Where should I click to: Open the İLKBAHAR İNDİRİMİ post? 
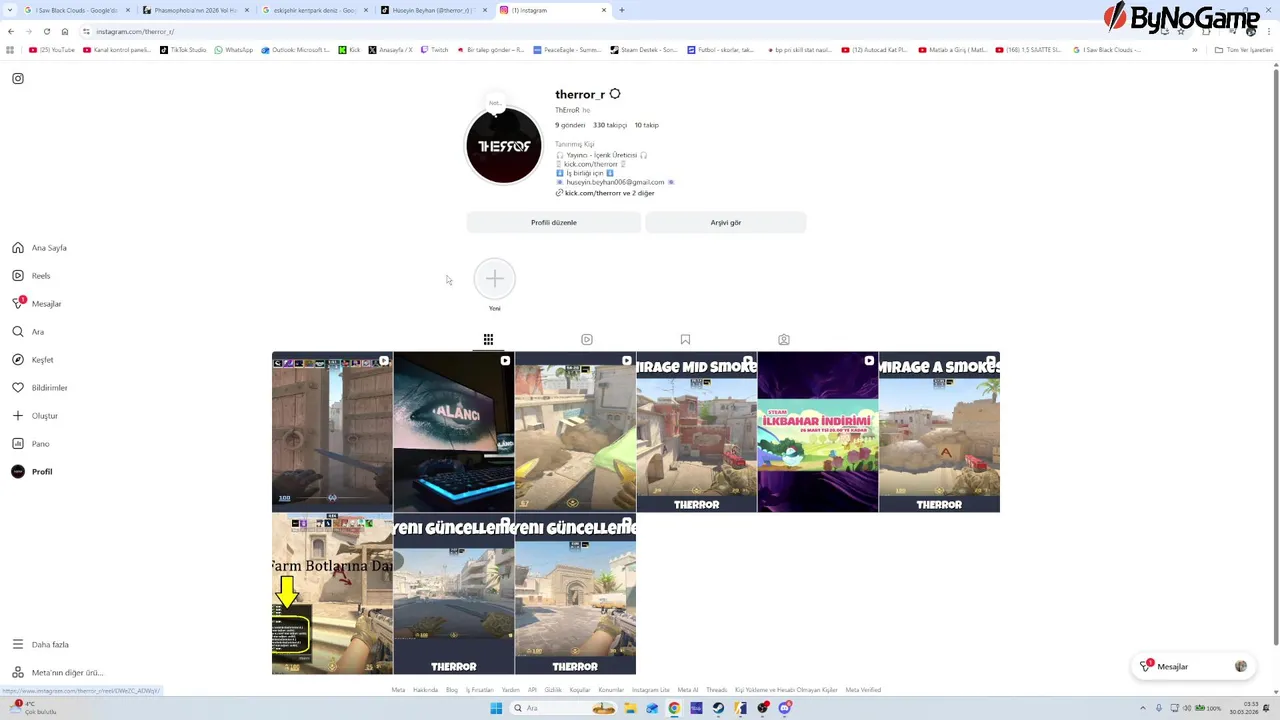coord(818,432)
